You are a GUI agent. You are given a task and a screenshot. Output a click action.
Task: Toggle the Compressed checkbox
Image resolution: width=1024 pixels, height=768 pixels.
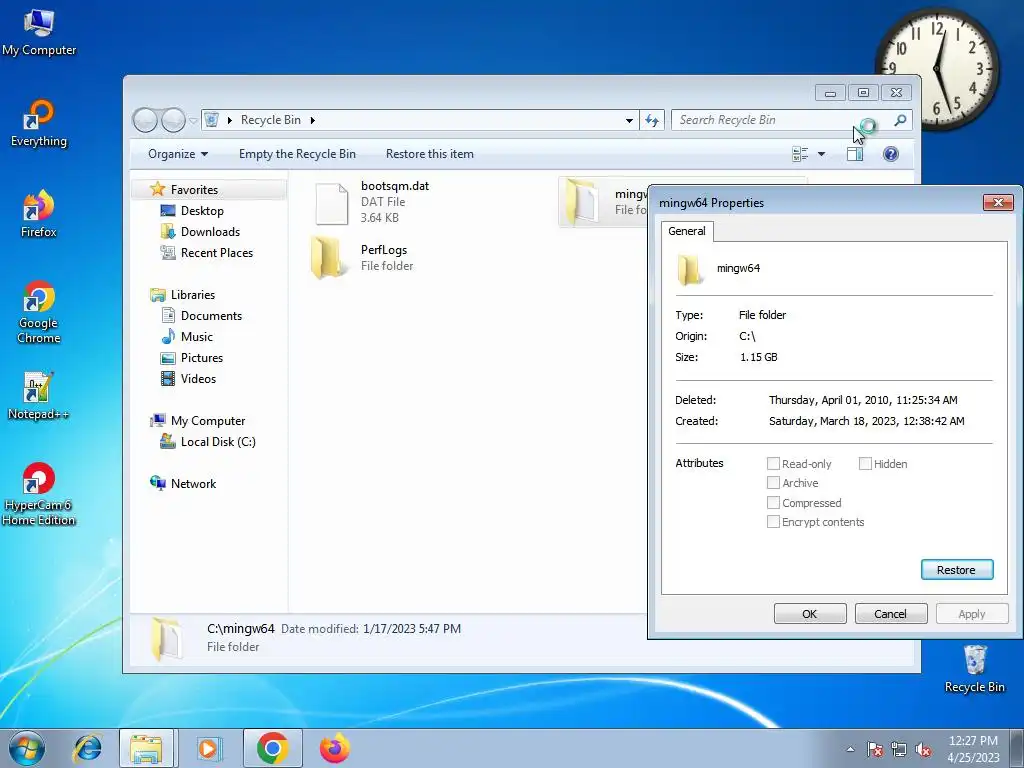tap(773, 503)
